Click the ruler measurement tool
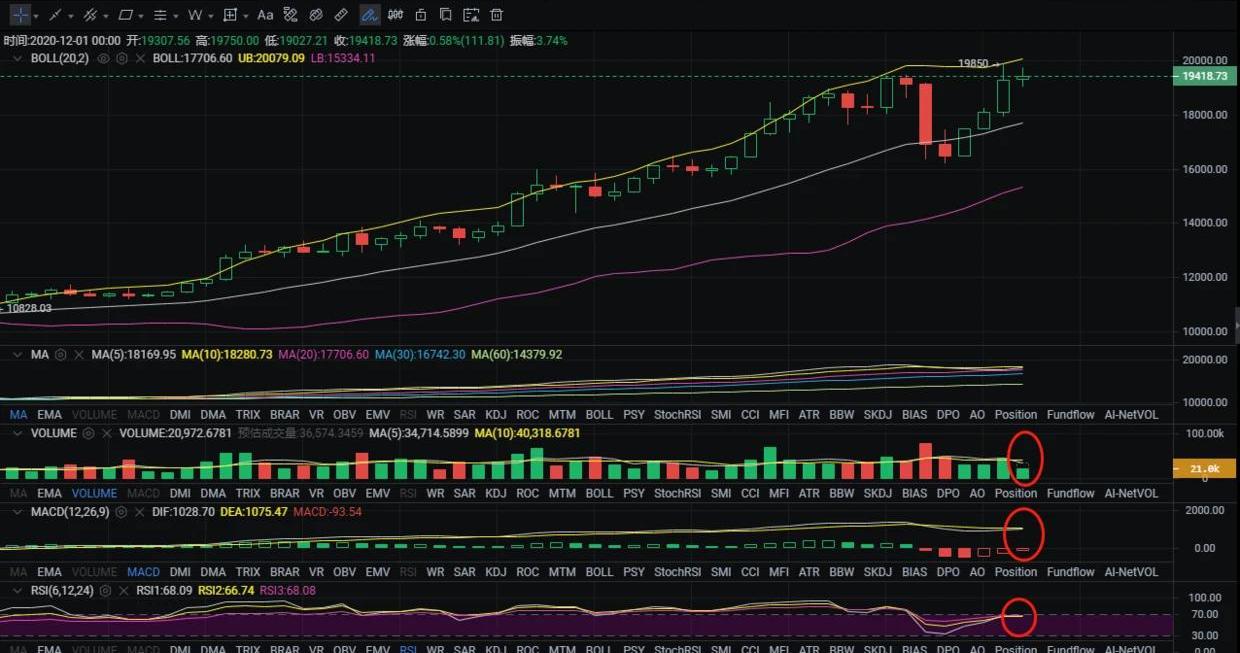 click(x=341, y=15)
